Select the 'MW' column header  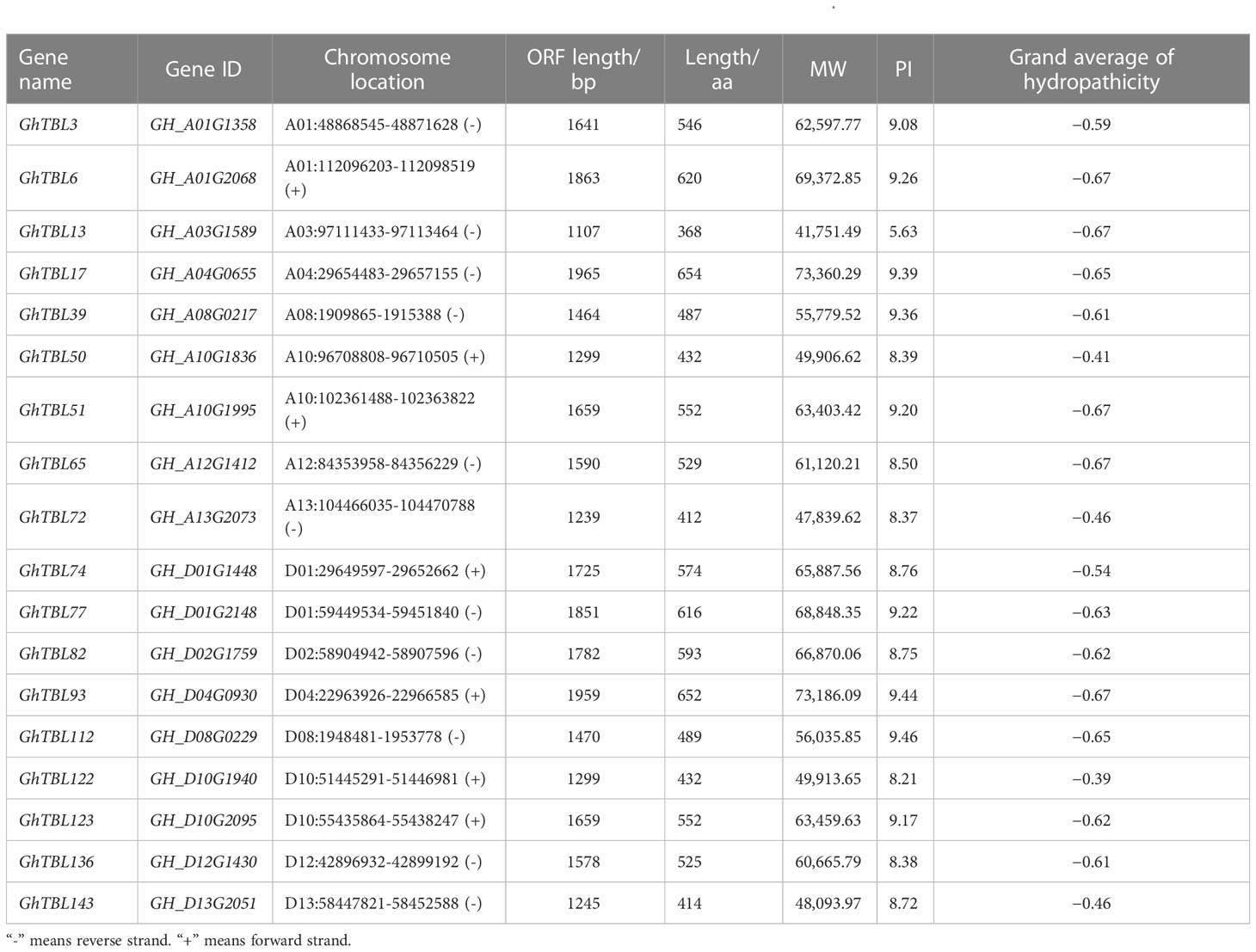point(828,70)
